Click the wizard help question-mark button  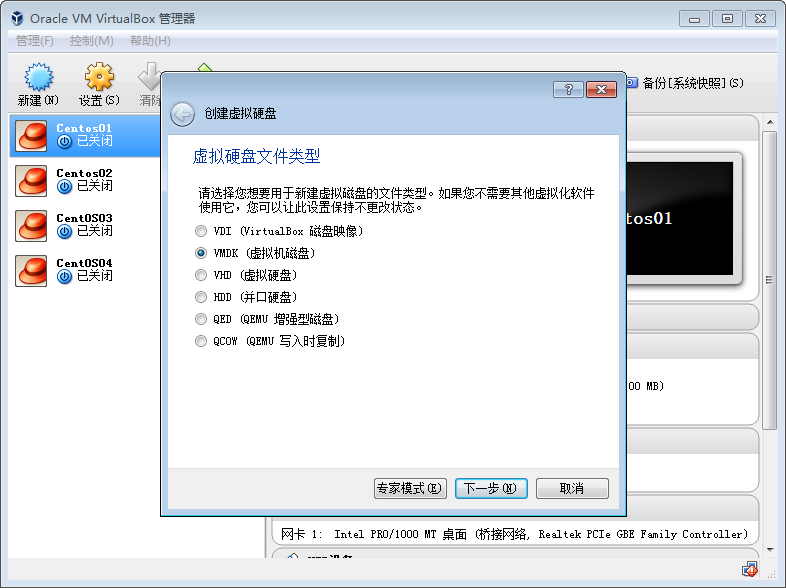click(568, 89)
